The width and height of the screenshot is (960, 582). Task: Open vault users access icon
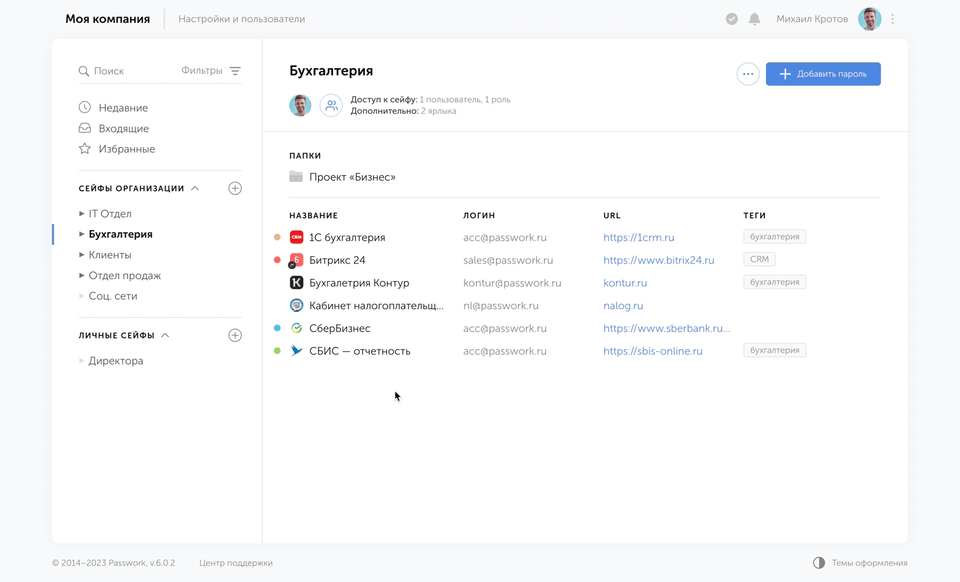331,105
